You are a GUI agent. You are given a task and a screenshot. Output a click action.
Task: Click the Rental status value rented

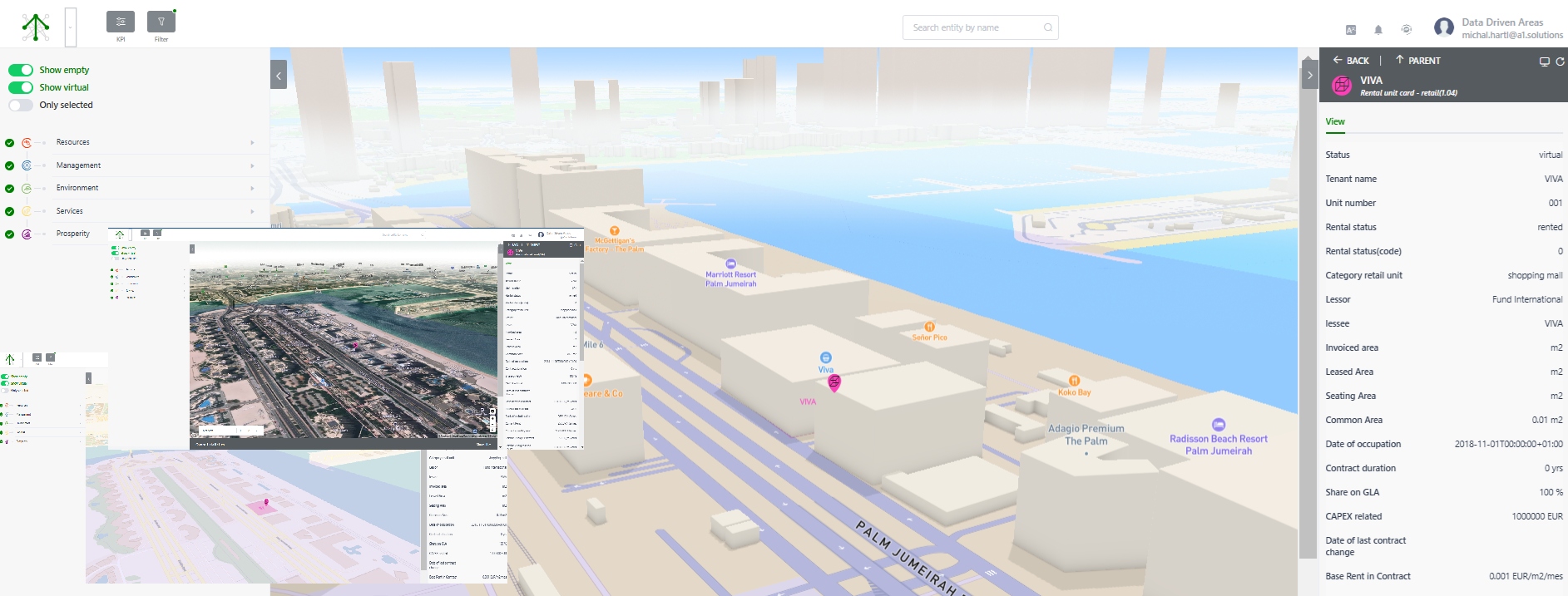pos(1550,227)
